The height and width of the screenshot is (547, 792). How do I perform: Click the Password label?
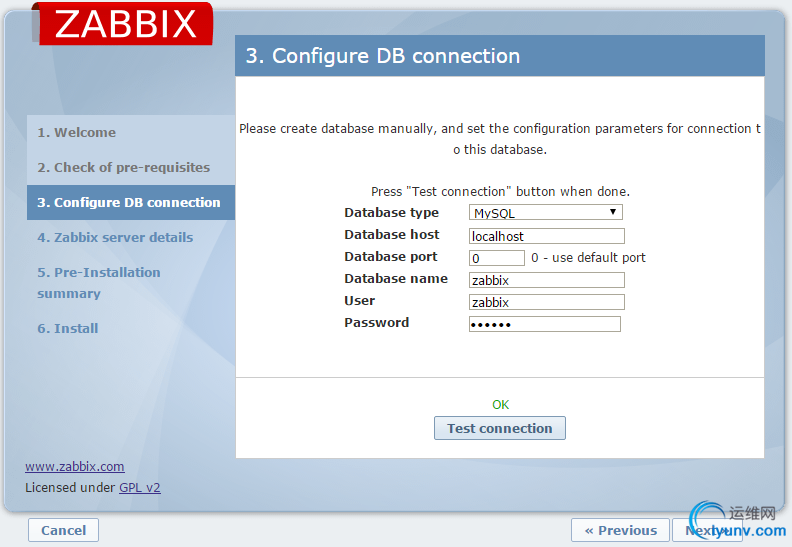coord(377,322)
